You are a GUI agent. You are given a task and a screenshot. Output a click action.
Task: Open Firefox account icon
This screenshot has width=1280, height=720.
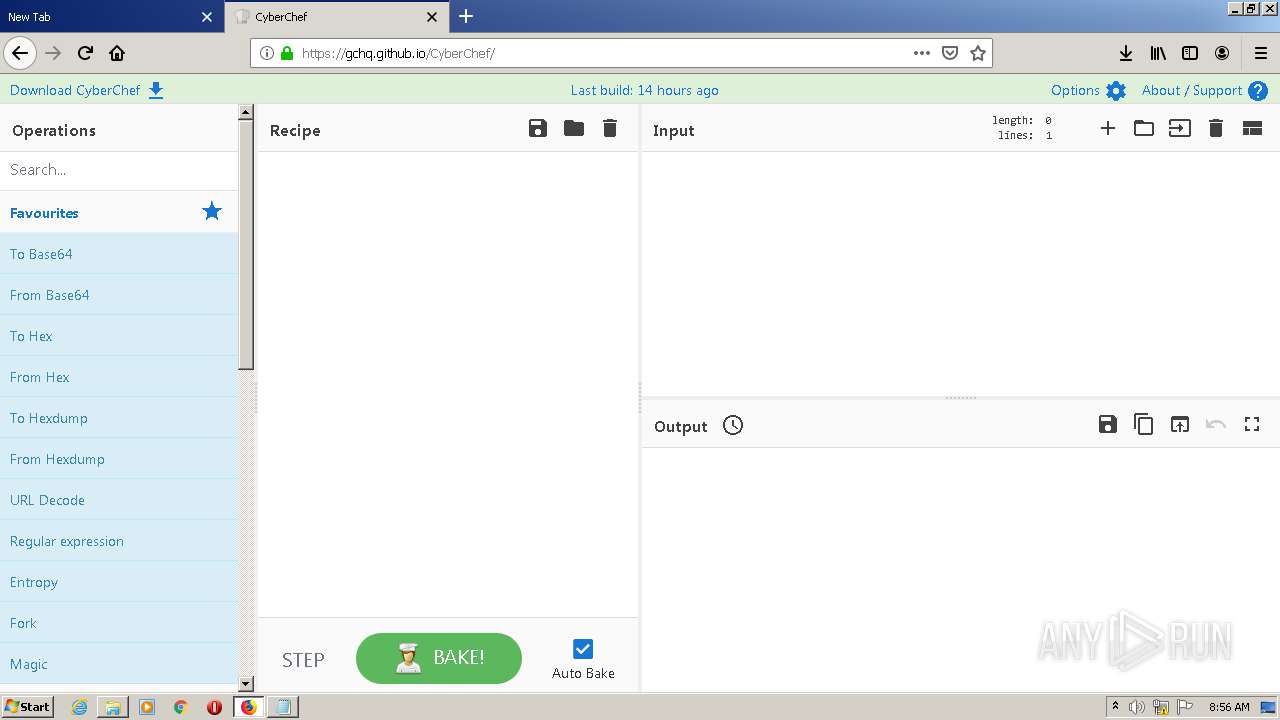click(x=1222, y=53)
